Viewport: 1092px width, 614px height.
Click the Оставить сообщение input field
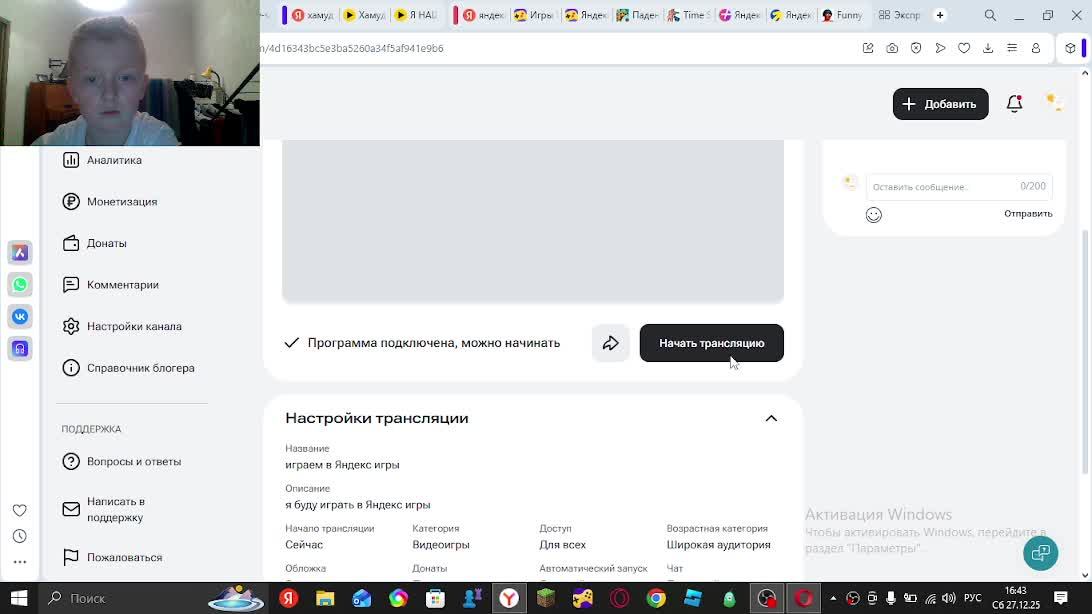[959, 187]
